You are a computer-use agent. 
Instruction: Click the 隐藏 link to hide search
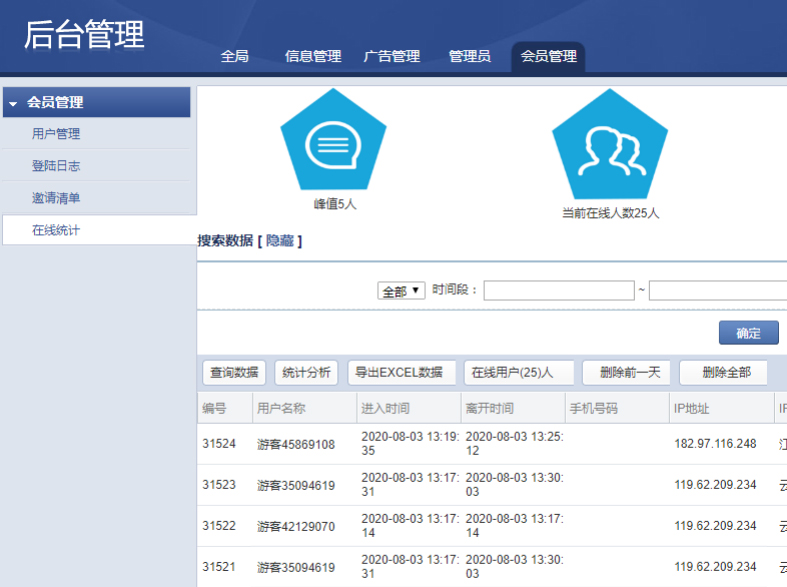pos(280,241)
